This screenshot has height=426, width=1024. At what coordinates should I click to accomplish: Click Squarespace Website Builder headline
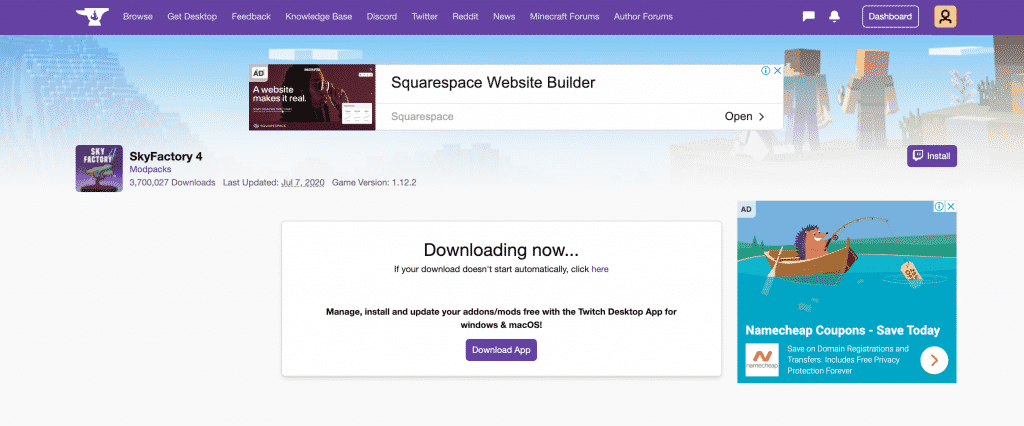[493, 83]
